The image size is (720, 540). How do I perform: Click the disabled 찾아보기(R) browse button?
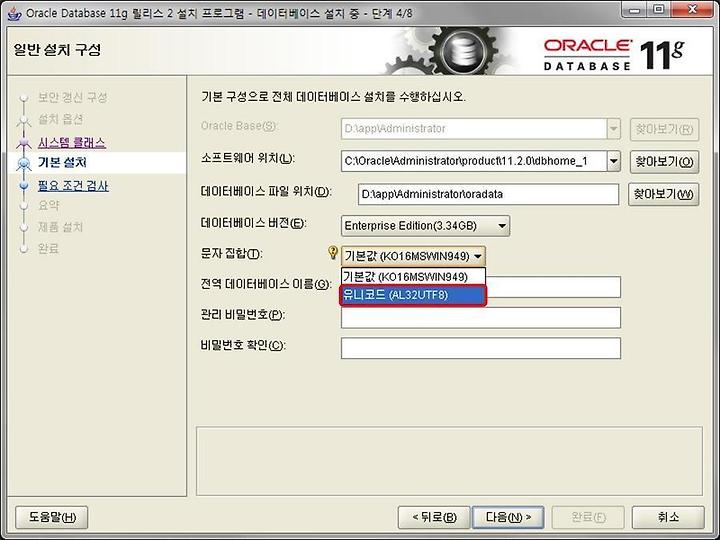(x=664, y=129)
